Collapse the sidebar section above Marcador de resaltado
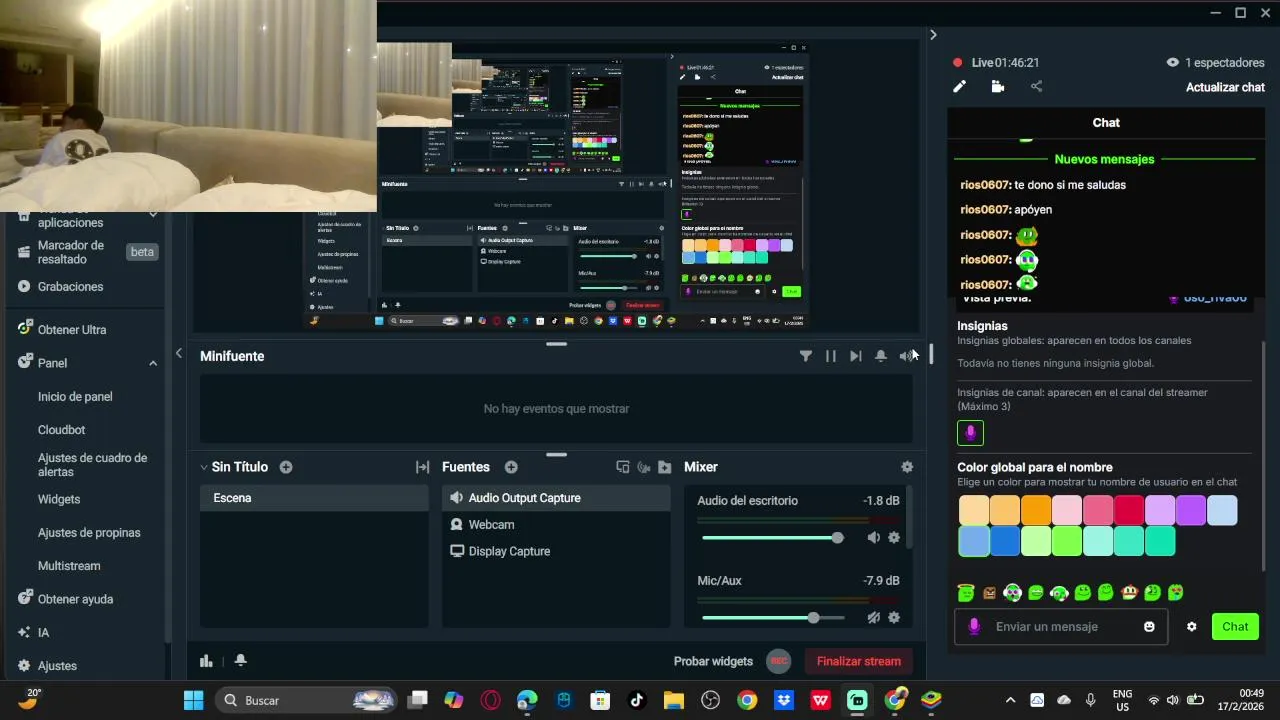 (x=153, y=215)
